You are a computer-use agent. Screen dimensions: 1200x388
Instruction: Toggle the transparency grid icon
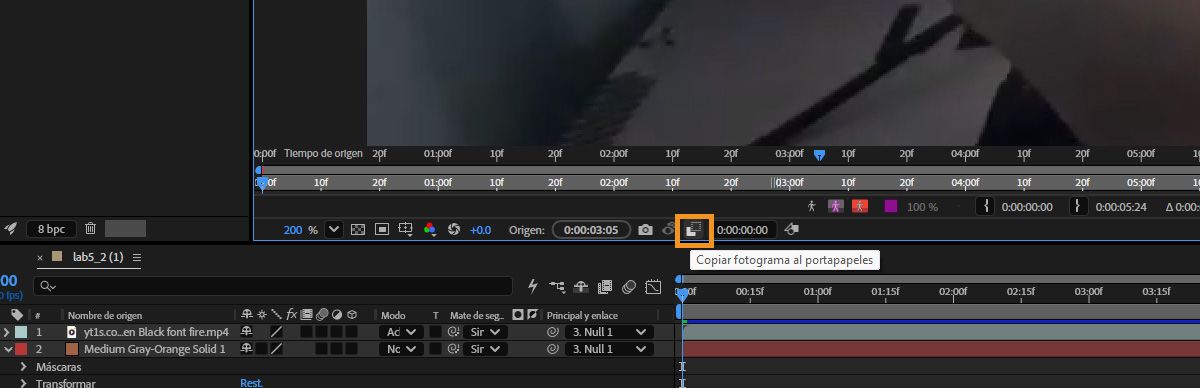358,230
